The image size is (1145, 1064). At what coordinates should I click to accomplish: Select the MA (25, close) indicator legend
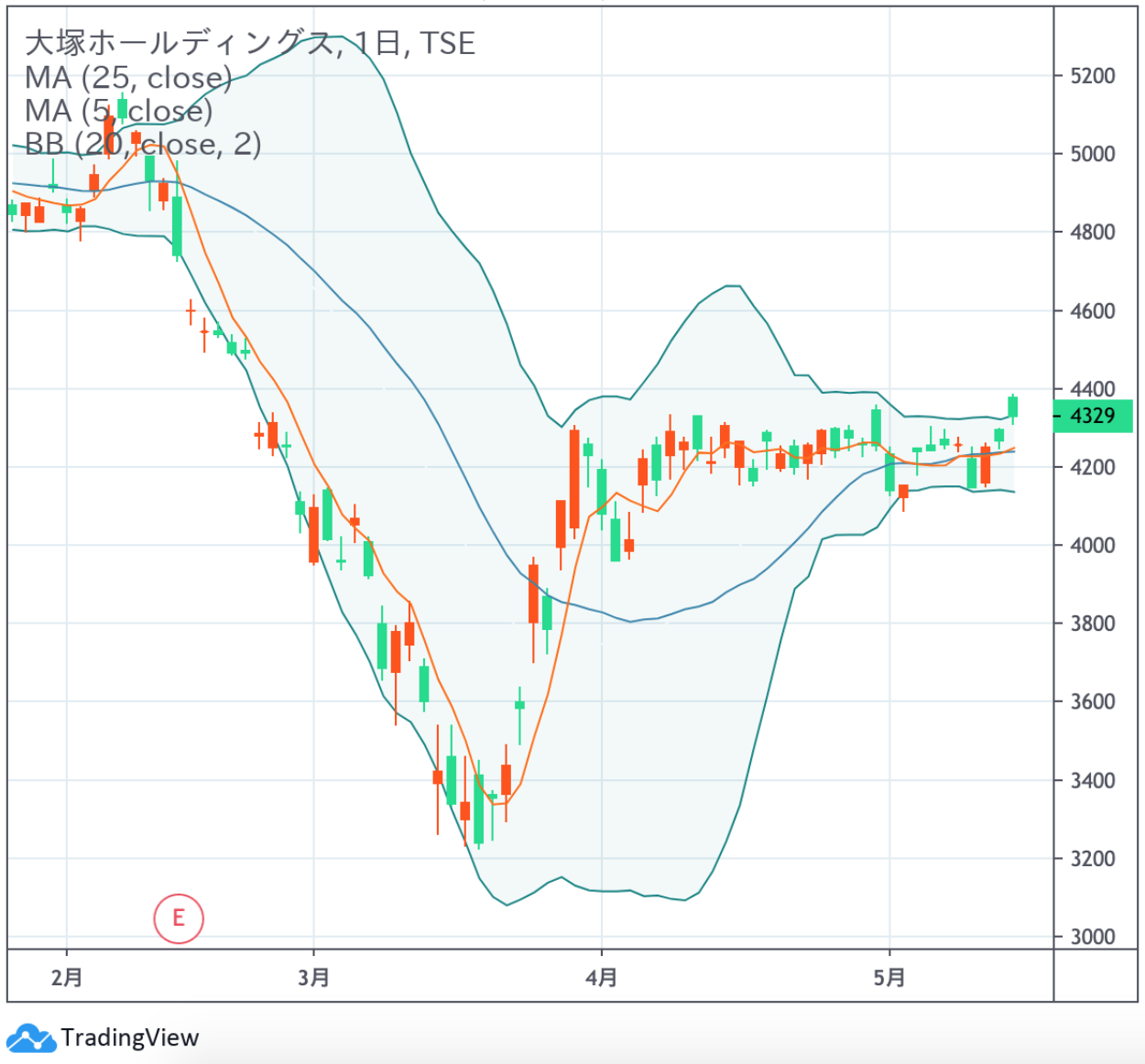pyautogui.click(x=128, y=77)
